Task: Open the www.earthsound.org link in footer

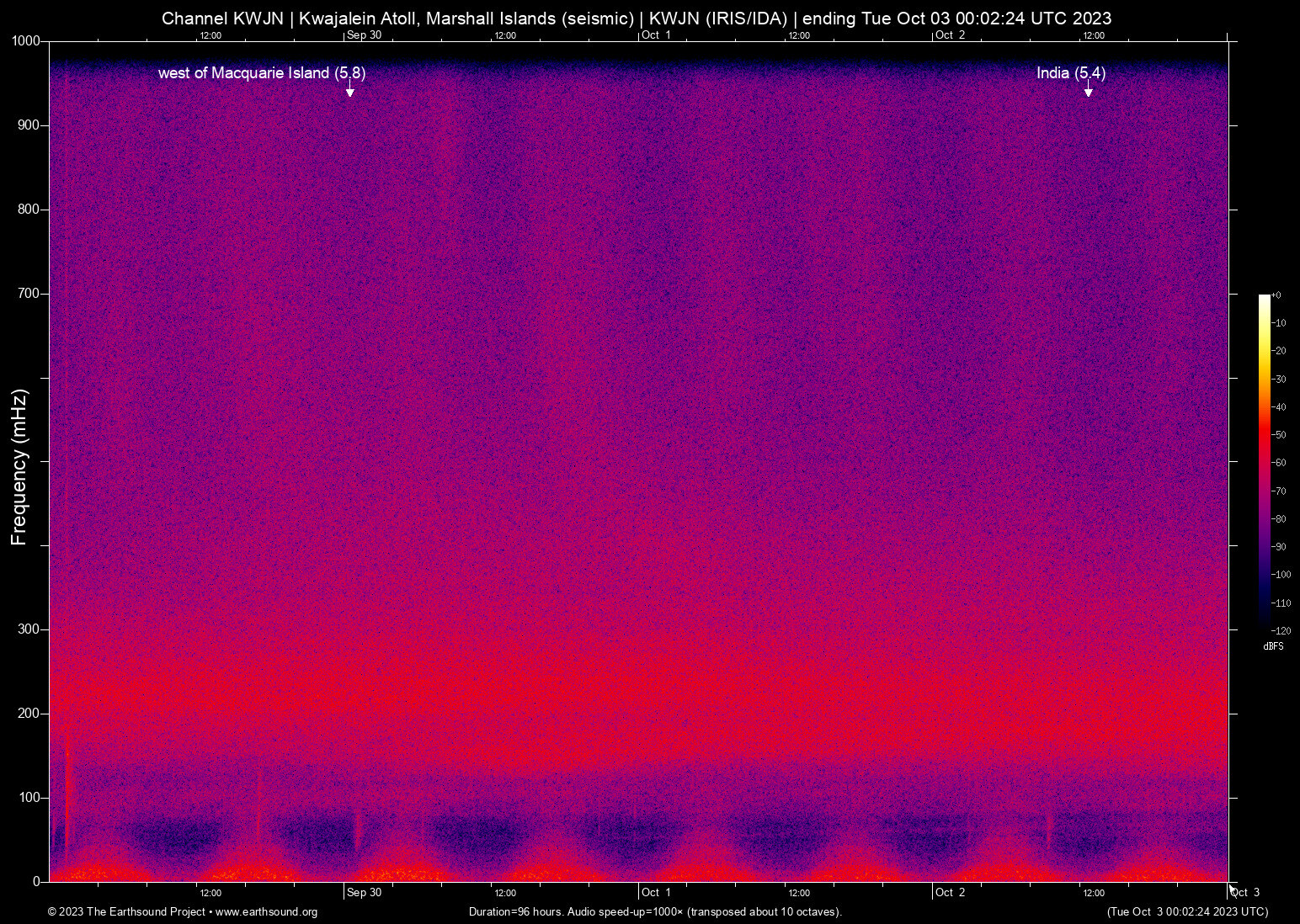Action: coord(266,912)
